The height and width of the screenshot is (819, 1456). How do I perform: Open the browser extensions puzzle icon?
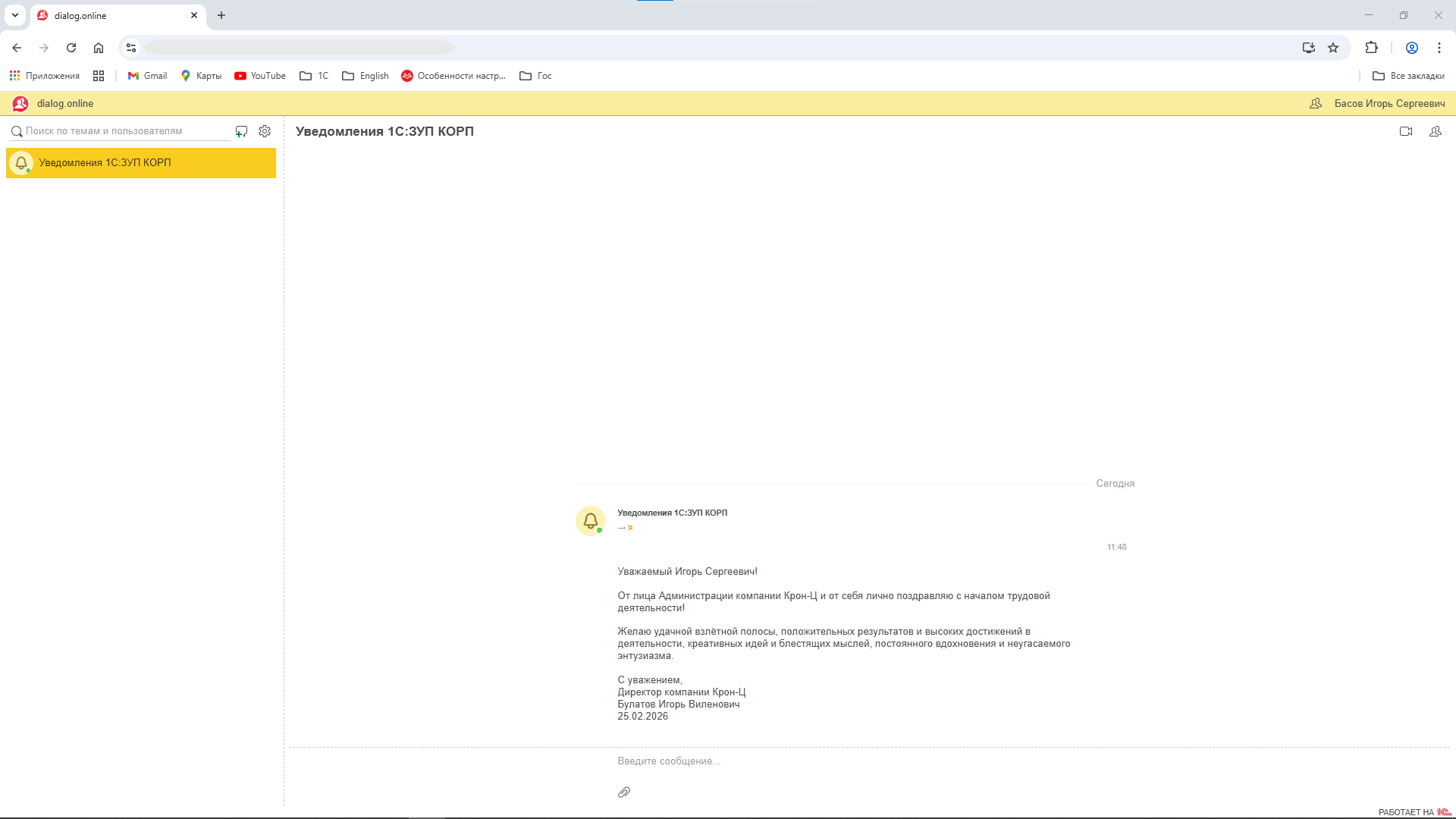[x=1371, y=48]
